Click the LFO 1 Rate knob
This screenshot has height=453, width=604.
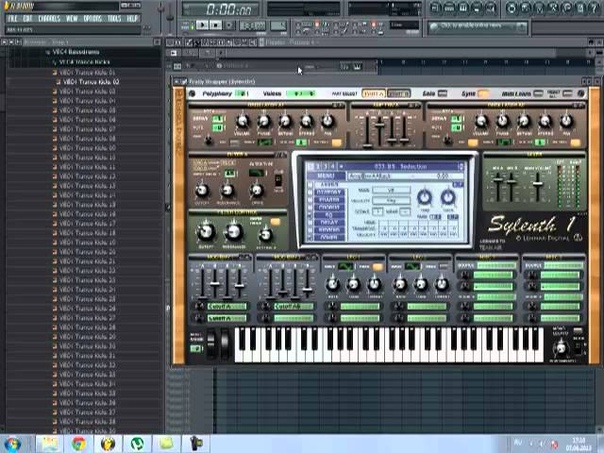coord(333,285)
